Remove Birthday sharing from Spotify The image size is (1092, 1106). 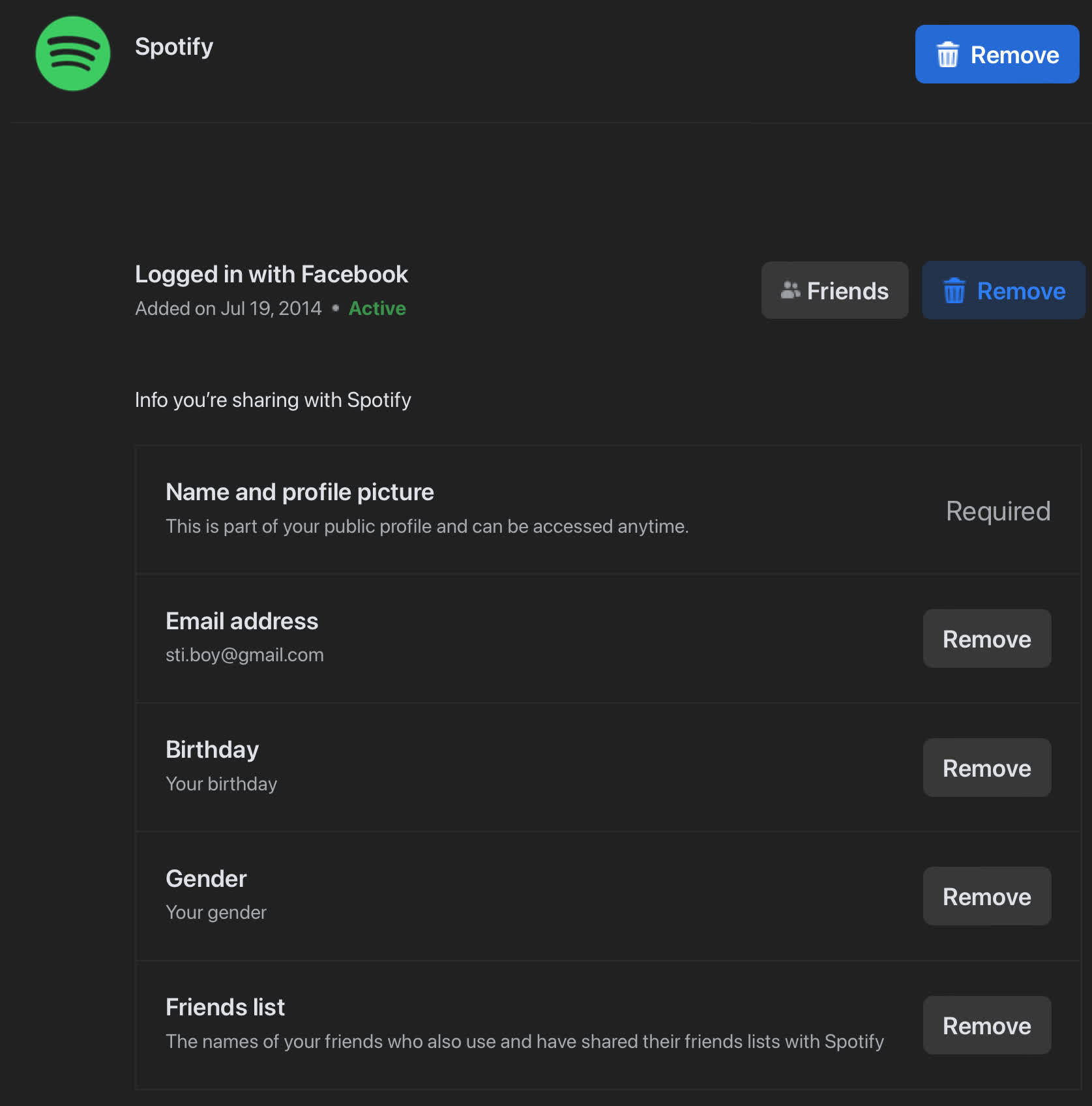point(986,768)
